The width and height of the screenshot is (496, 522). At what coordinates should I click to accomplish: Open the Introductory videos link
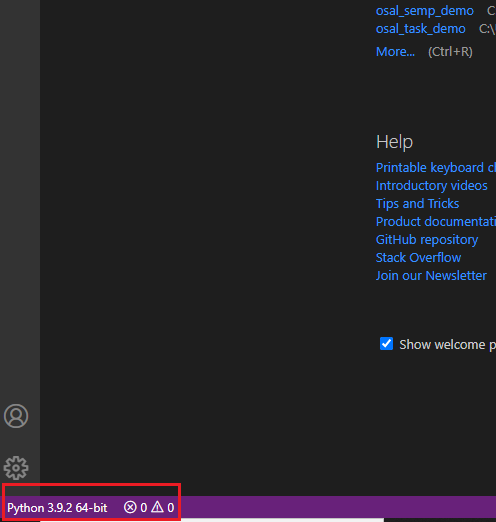point(432,185)
